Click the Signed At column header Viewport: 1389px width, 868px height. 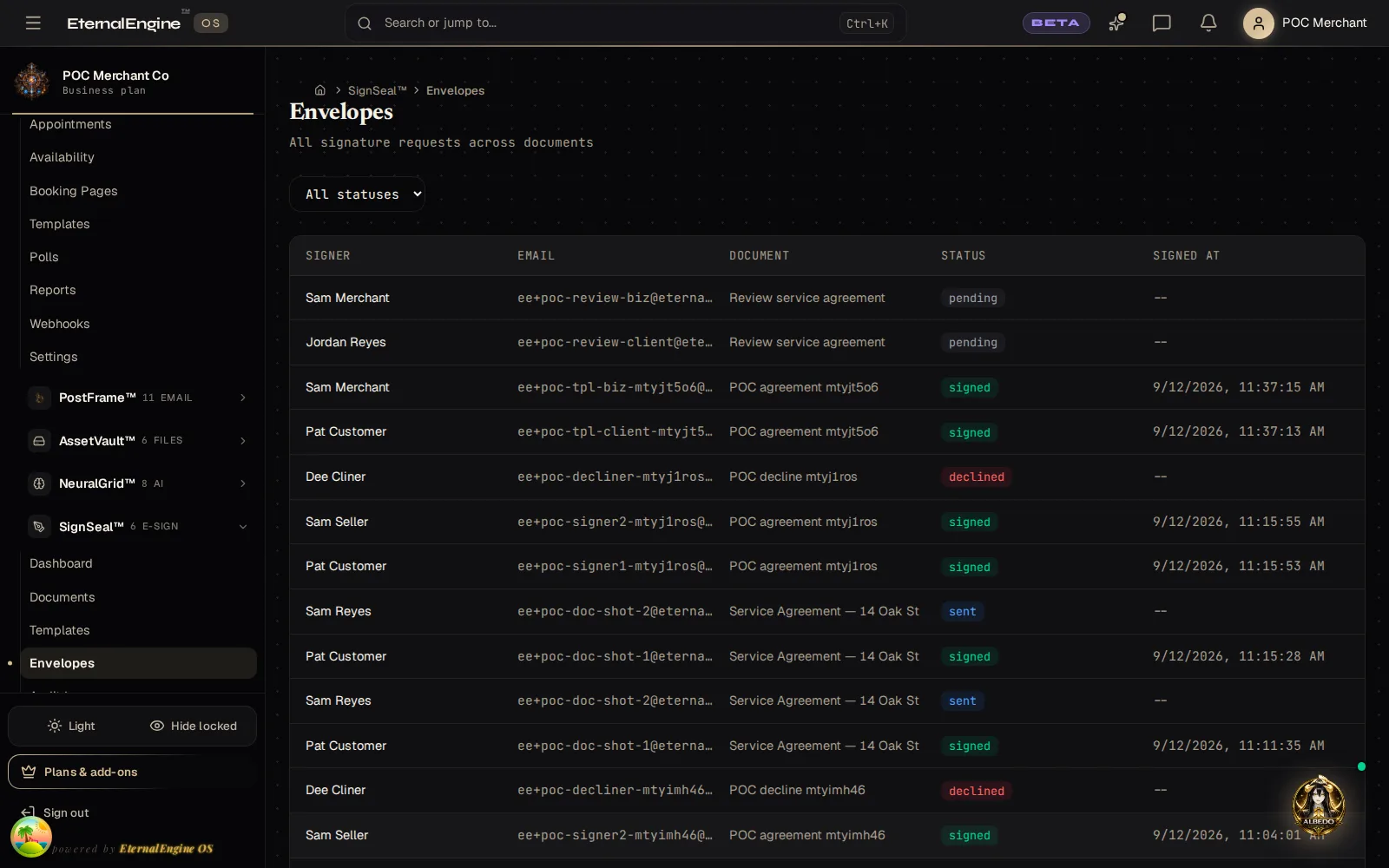[1186, 256]
